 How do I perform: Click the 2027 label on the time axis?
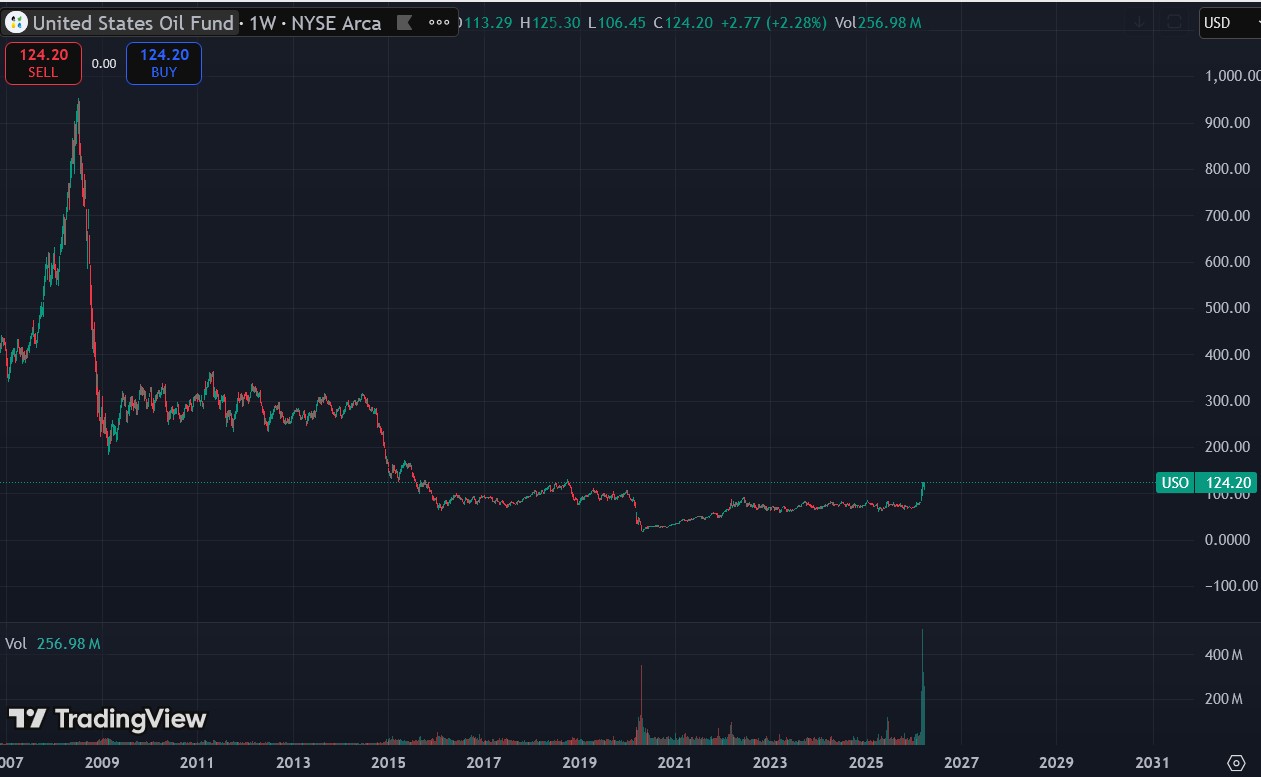point(962,762)
